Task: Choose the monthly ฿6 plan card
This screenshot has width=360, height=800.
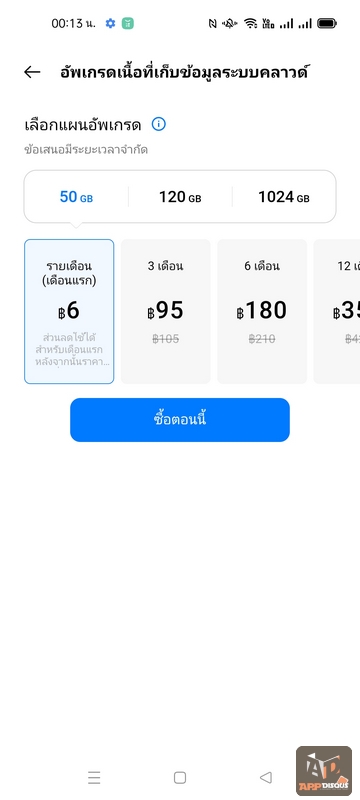Action: pos(69,311)
